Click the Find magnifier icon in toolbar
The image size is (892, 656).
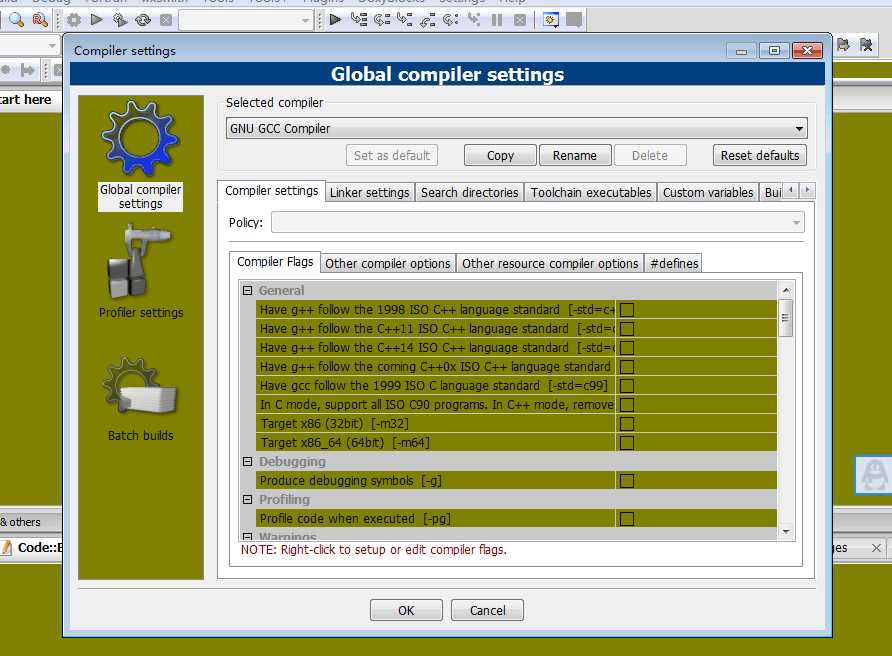(16, 20)
